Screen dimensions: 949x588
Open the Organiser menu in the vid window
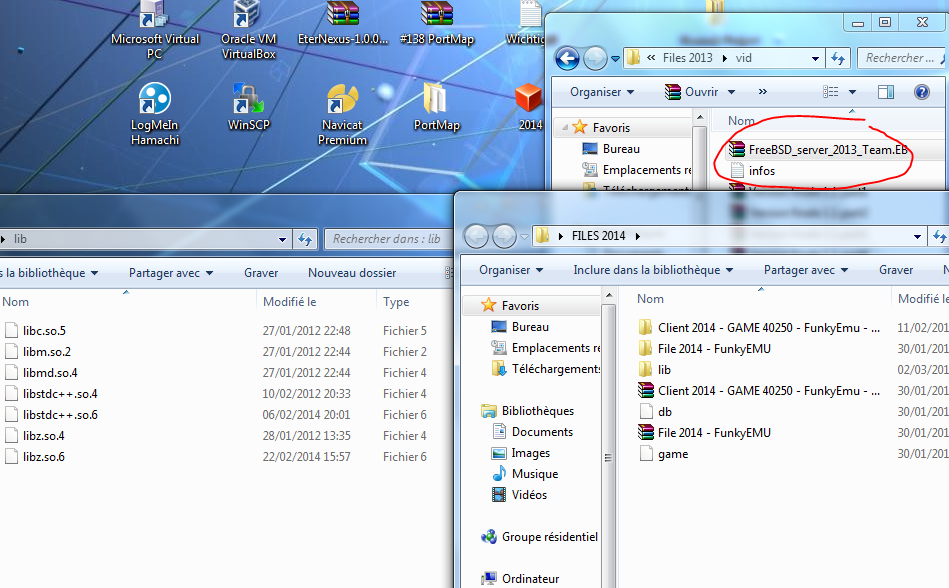(602, 92)
